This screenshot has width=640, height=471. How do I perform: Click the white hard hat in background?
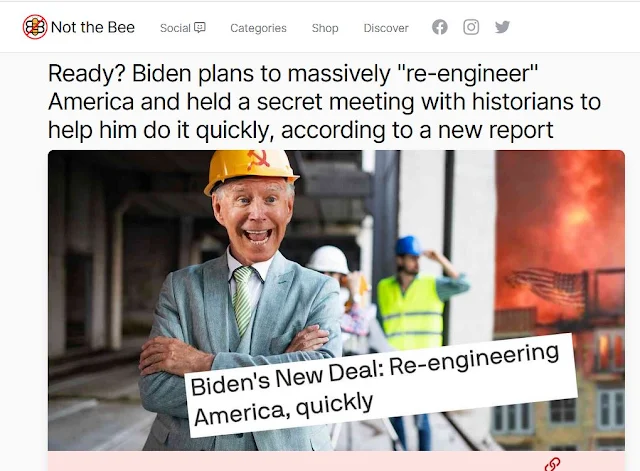click(x=329, y=259)
